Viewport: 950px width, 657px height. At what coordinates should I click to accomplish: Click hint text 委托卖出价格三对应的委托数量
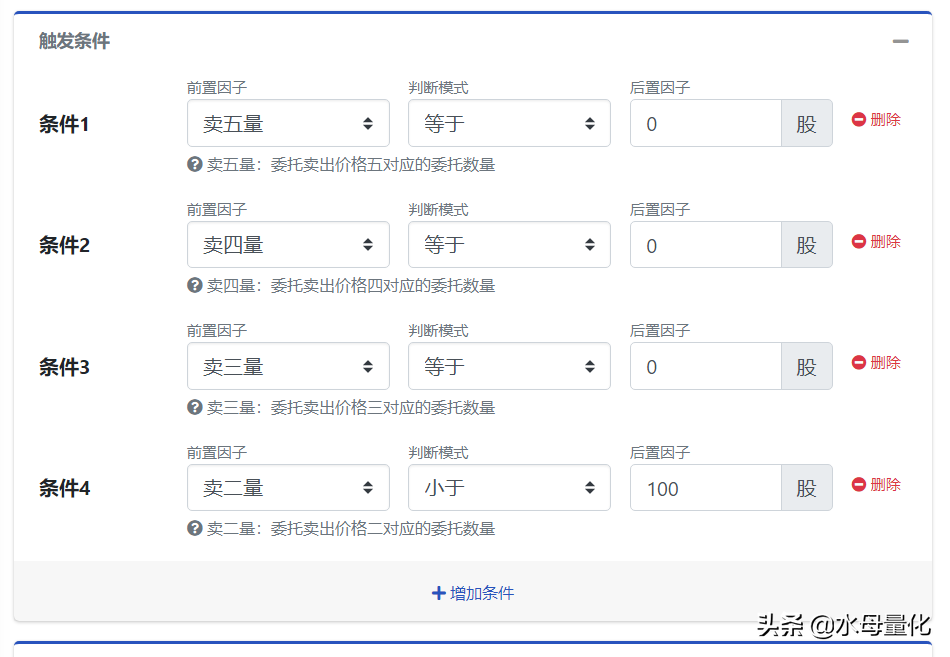coord(383,408)
